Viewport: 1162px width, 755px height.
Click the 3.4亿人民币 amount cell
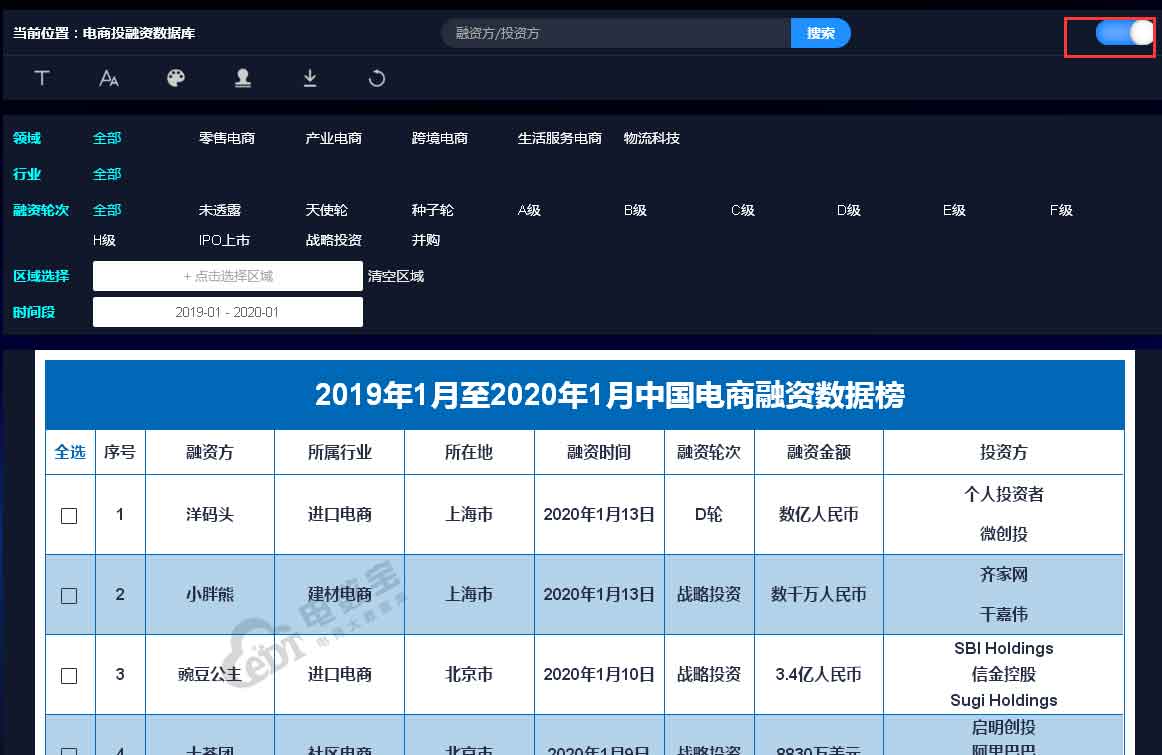click(819, 674)
